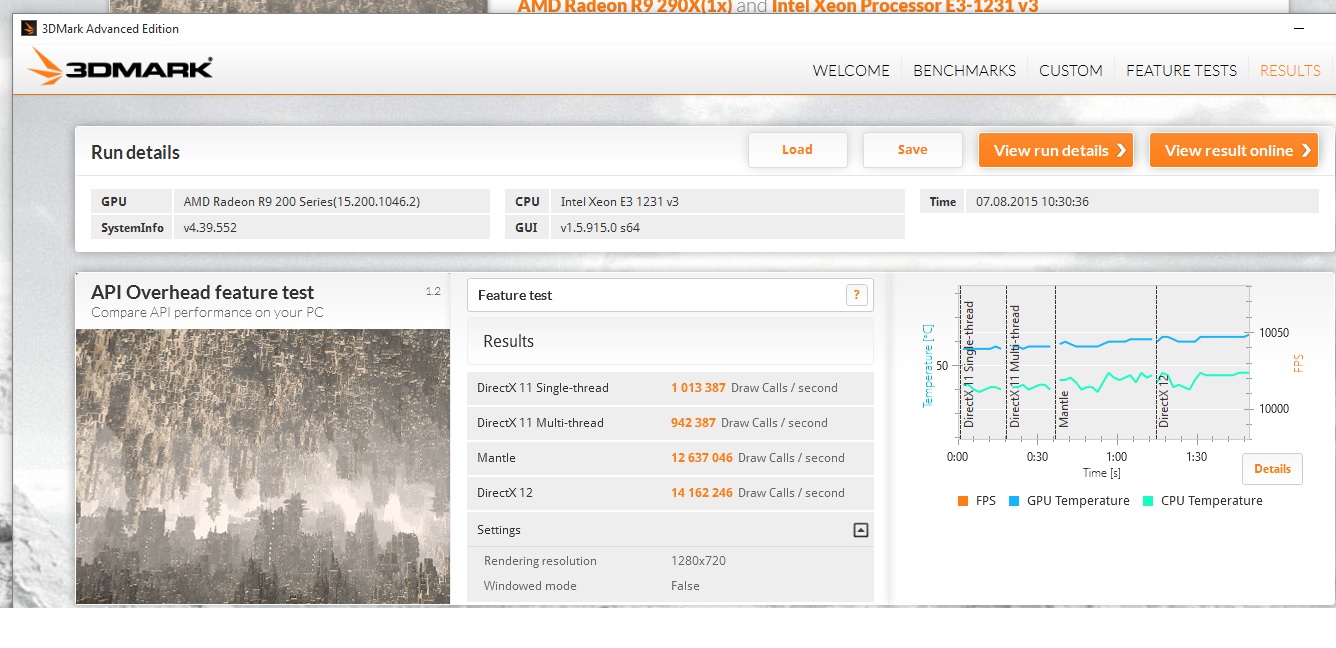Select DirectX 11 Multi-thread result row
This screenshot has height=648, width=1336.
(670, 423)
